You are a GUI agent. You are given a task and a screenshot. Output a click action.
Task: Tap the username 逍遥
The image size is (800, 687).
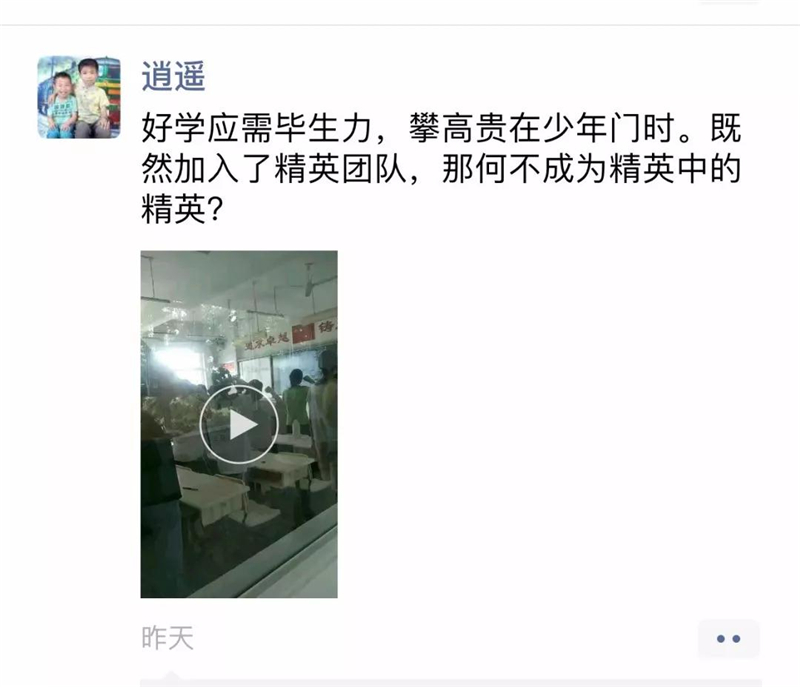173,77
